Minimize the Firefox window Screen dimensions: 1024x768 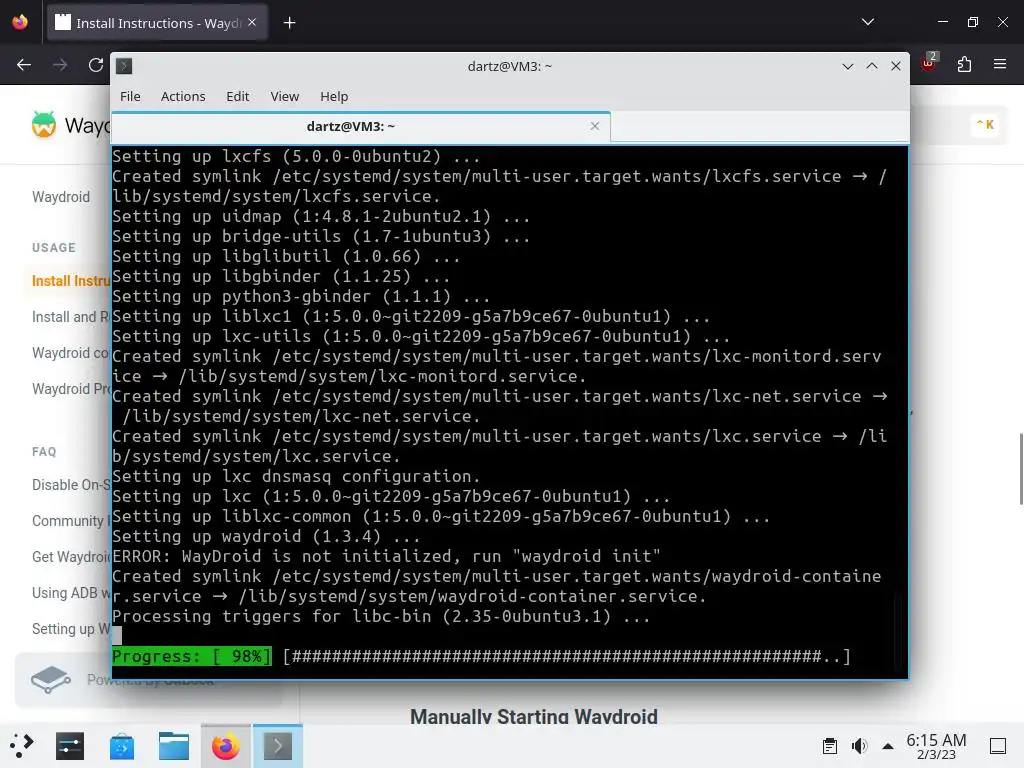tap(942, 22)
